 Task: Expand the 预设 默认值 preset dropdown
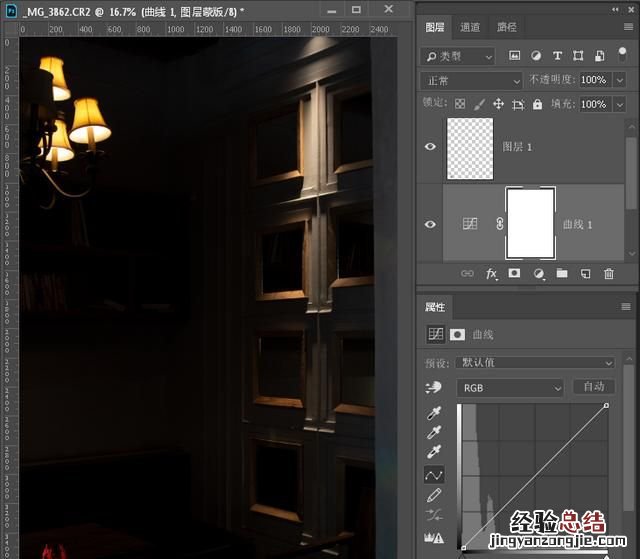[x=535, y=362]
